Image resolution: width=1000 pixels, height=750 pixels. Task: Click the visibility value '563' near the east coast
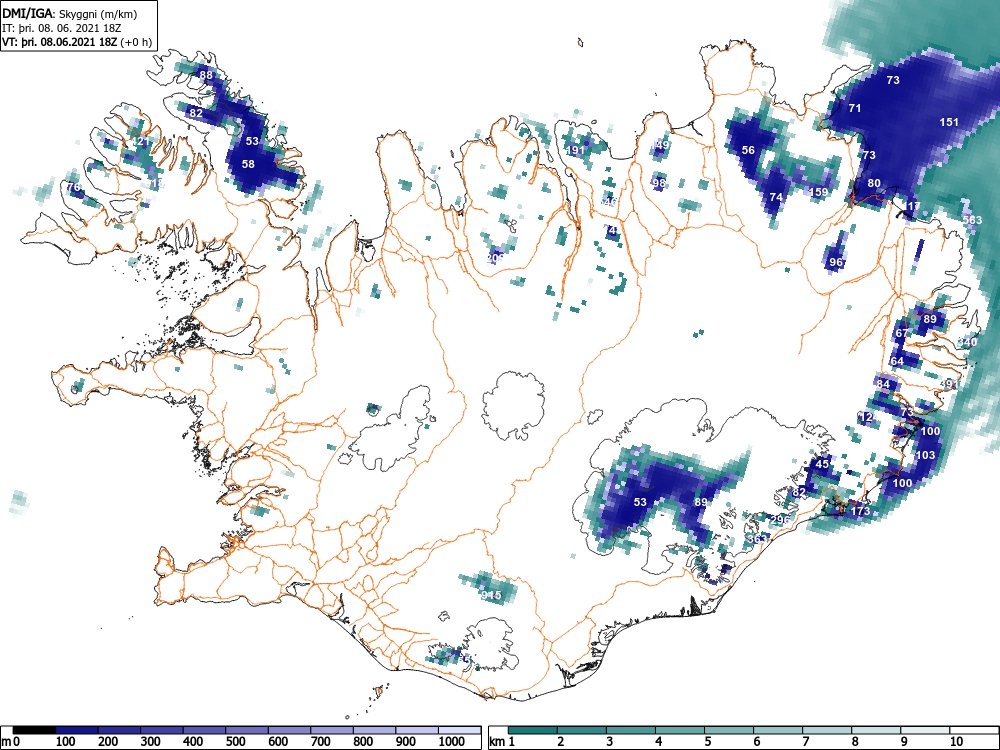[973, 220]
